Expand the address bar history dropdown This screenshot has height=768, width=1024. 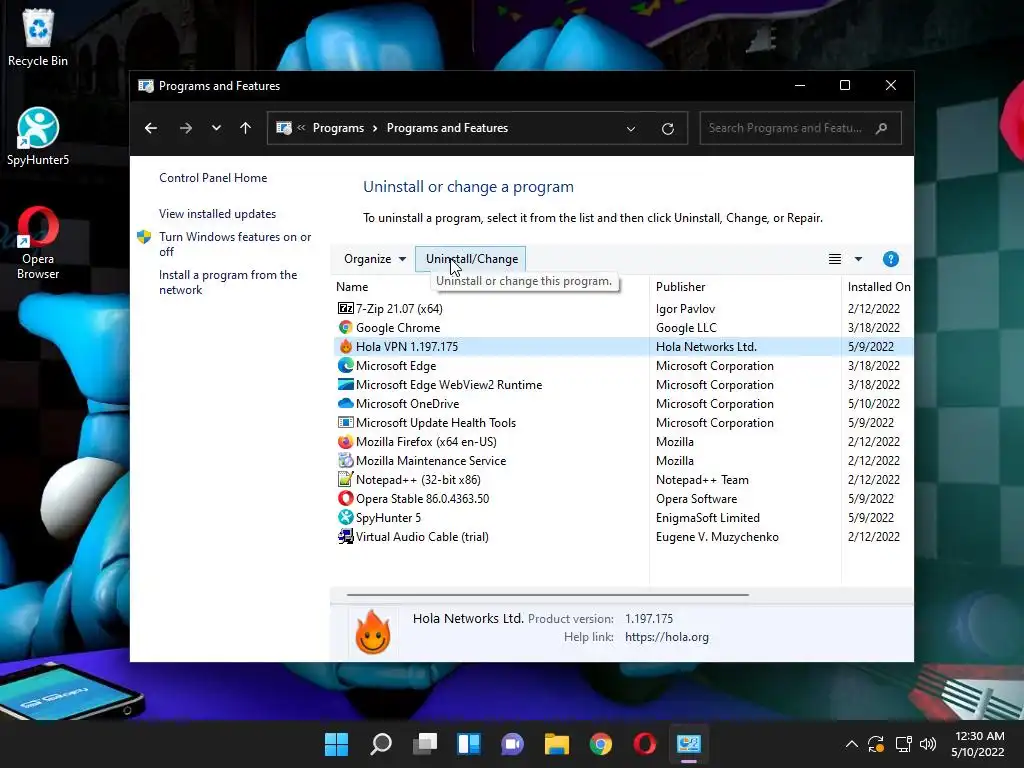coord(631,129)
